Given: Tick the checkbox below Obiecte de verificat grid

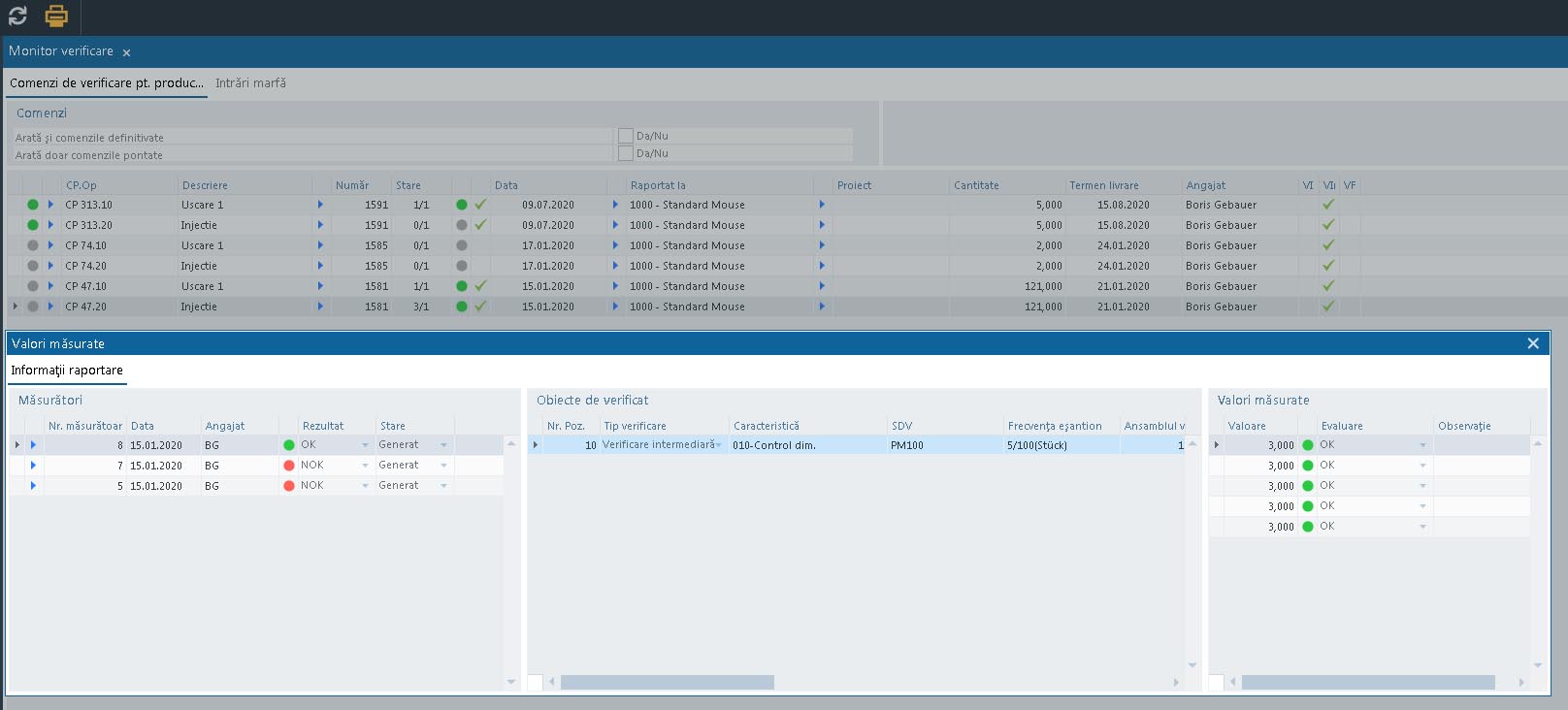Looking at the screenshot, I should coord(535,683).
